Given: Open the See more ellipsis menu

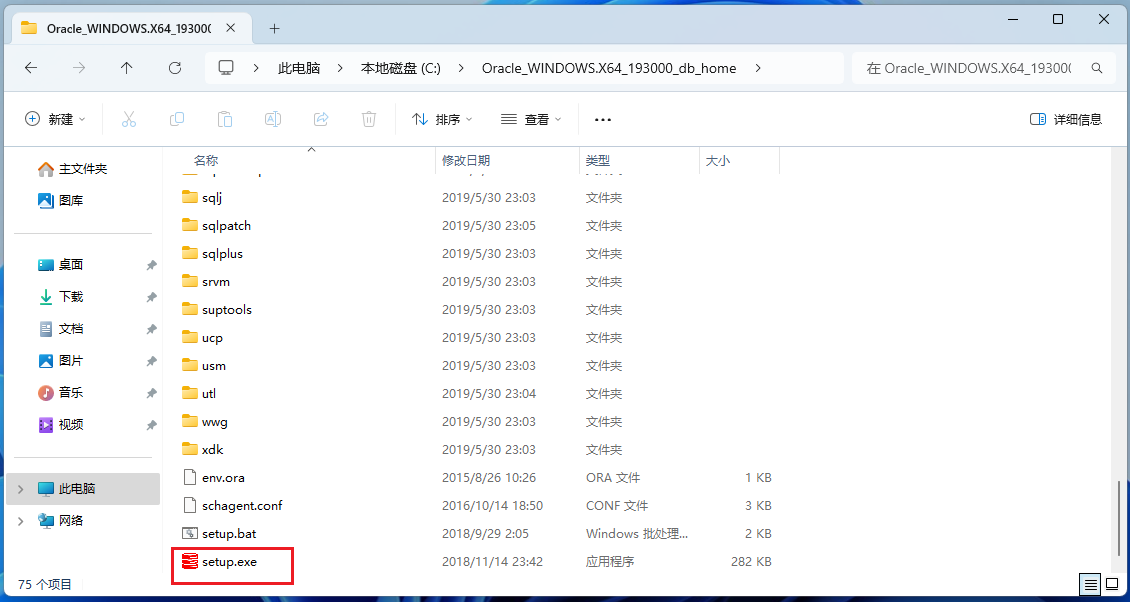Looking at the screenshot, I should (x=602, y=119).
